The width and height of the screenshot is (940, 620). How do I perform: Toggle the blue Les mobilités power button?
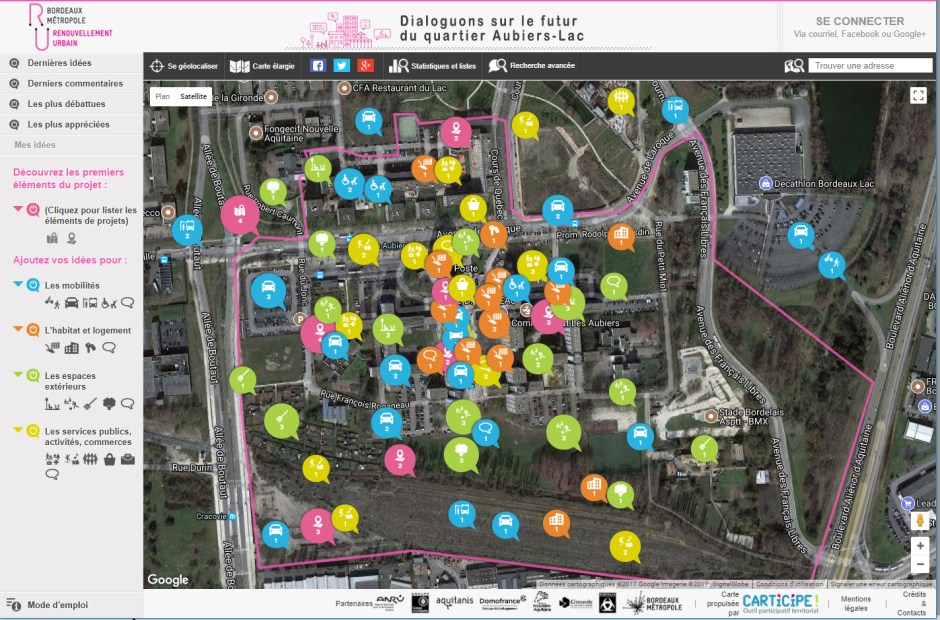[33, 285]
